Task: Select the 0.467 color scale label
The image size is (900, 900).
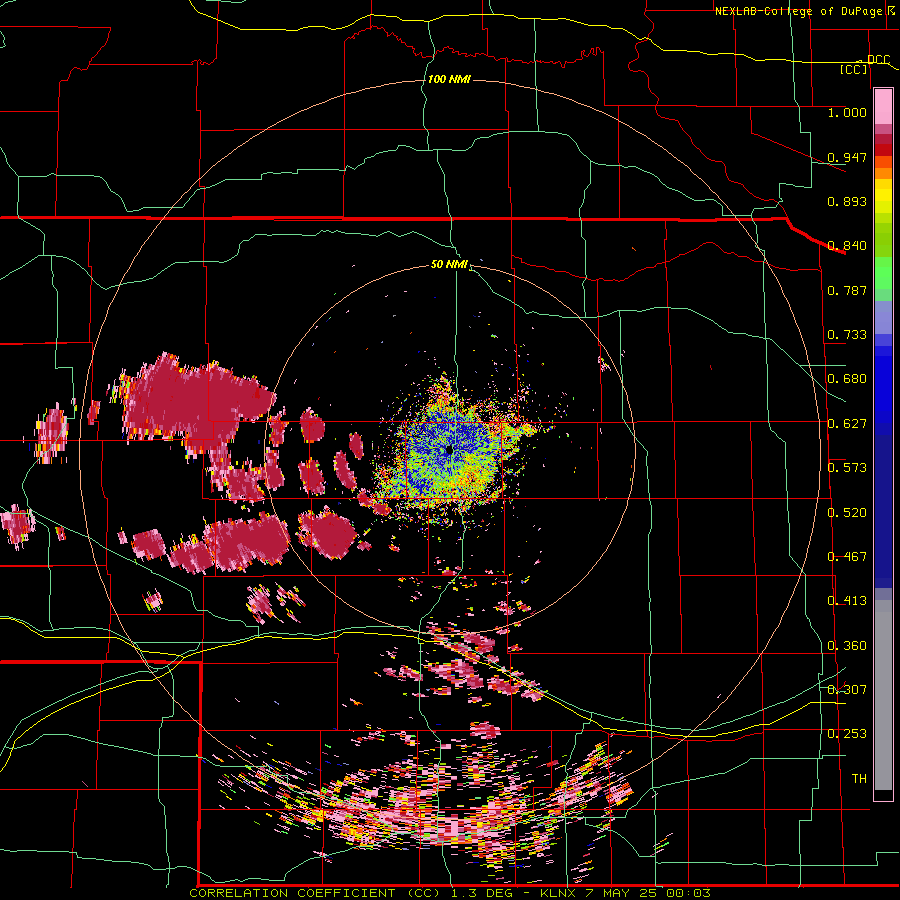Action: click(847, 557)
